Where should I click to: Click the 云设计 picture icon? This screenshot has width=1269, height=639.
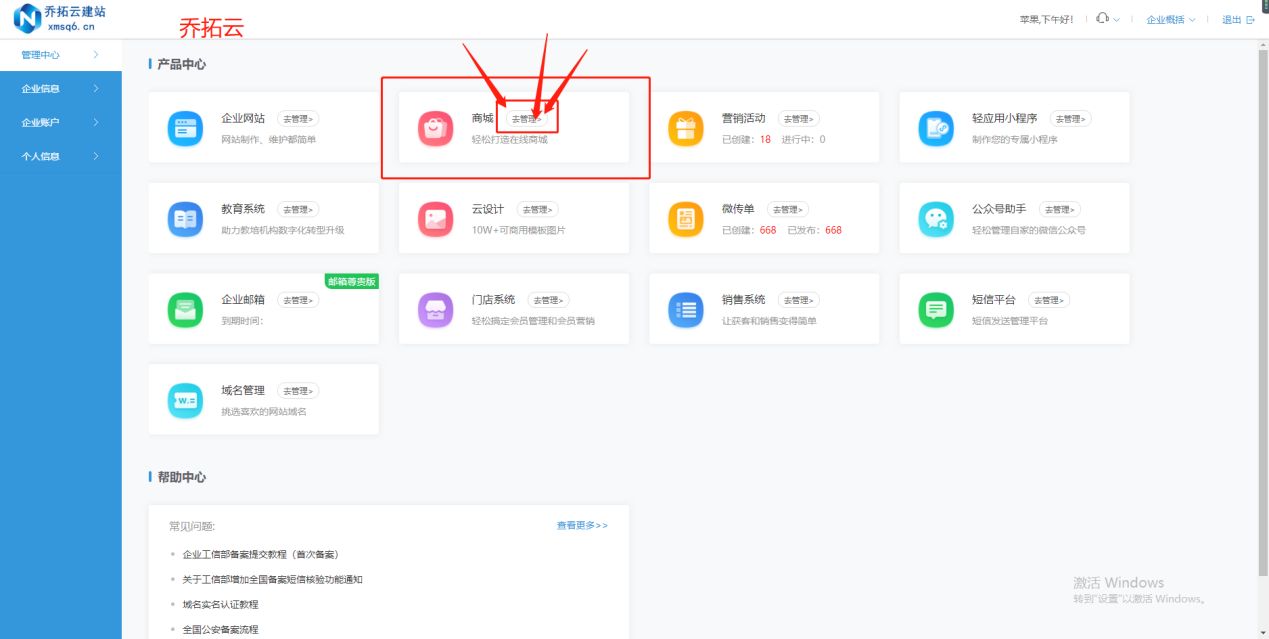coord(434,218)
